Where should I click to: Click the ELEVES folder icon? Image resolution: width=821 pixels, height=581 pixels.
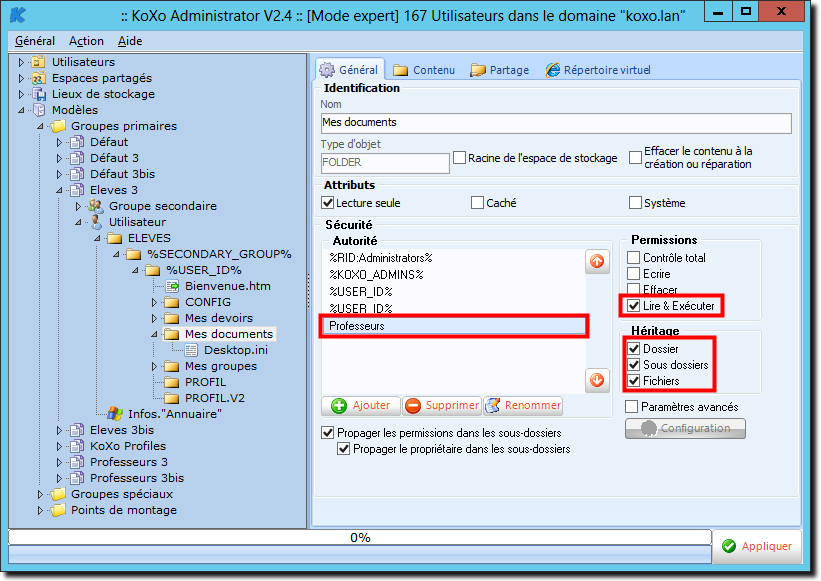point(115,238)
